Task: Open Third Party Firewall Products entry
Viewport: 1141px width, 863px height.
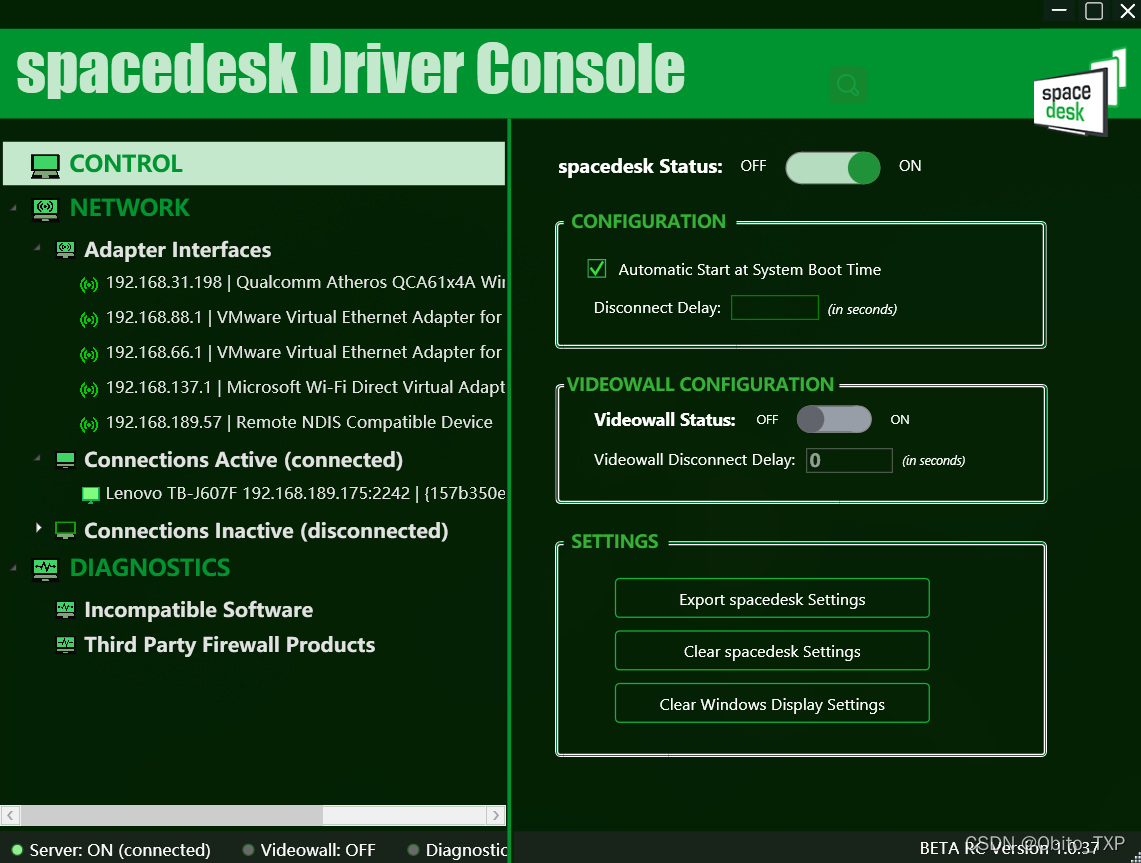Action: [x=230, y=645]
